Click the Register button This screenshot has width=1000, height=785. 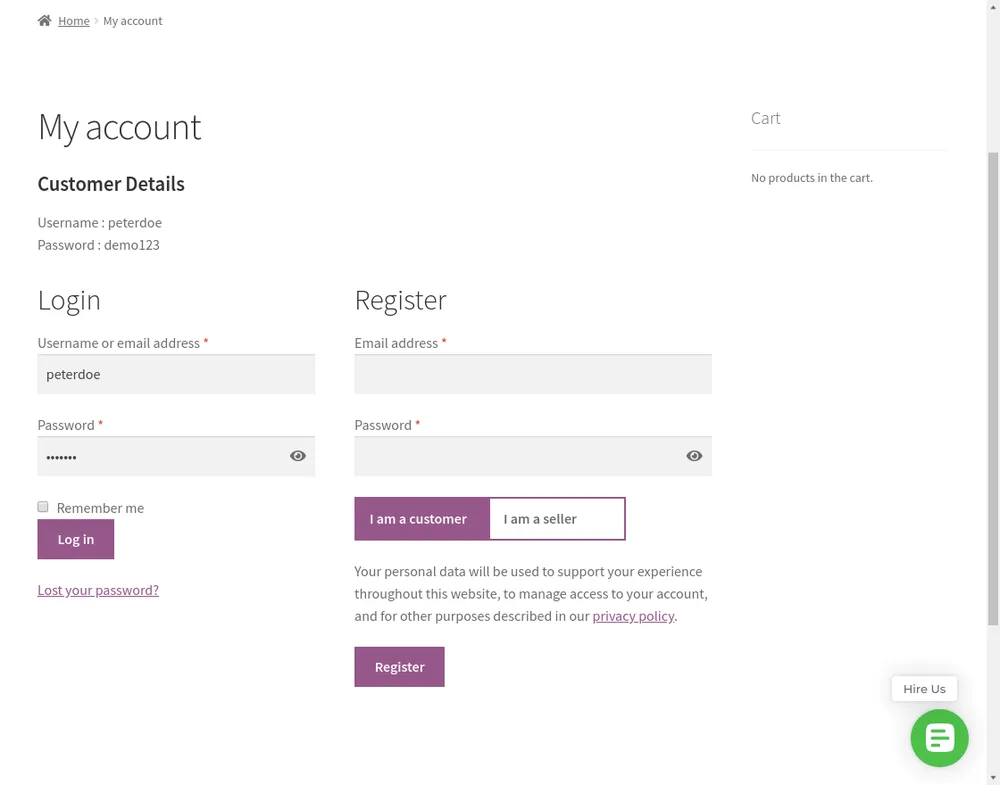coord(399,666)
